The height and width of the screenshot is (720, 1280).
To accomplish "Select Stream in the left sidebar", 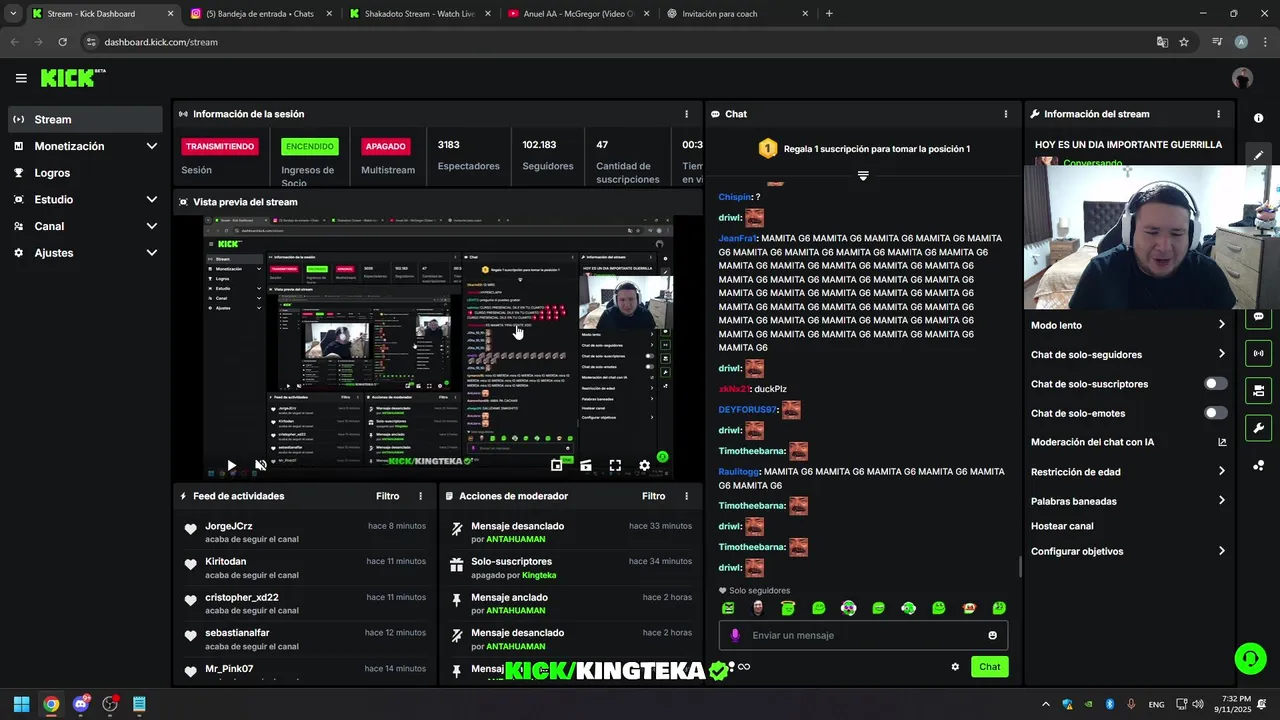I will click(85, 119).
